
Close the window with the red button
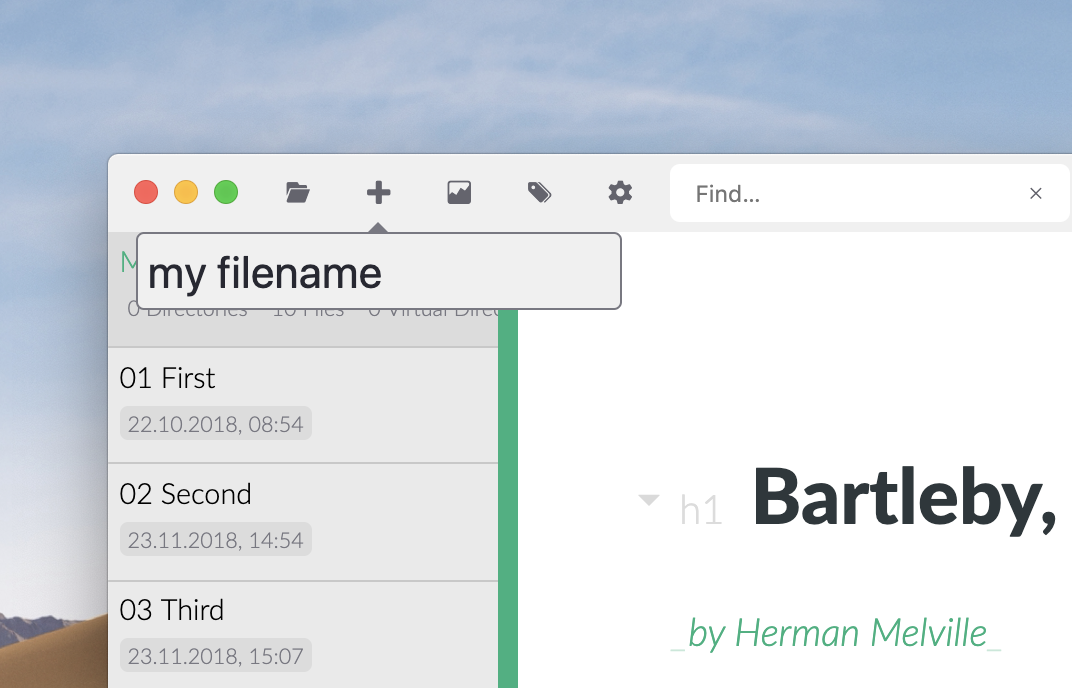point(146,192)
